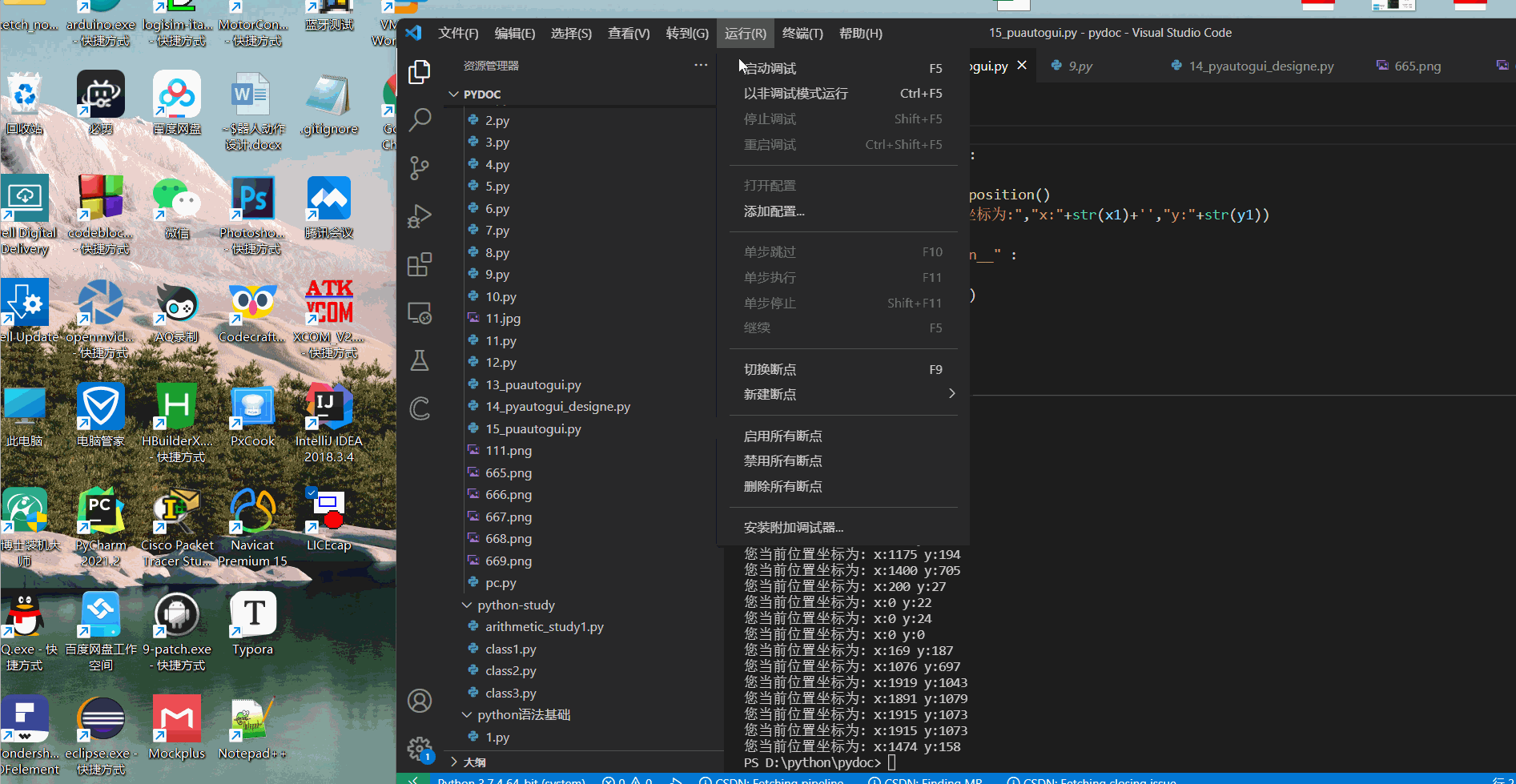Open the Run and Debug view
1516x784 pixels.
pyautogui.click(x=419, y=216)
